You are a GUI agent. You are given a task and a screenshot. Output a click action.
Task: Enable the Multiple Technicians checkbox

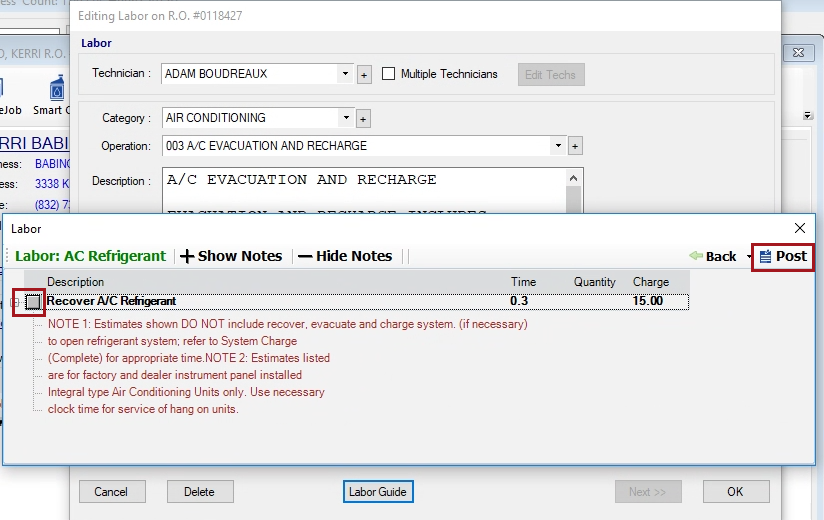(388, 74)
